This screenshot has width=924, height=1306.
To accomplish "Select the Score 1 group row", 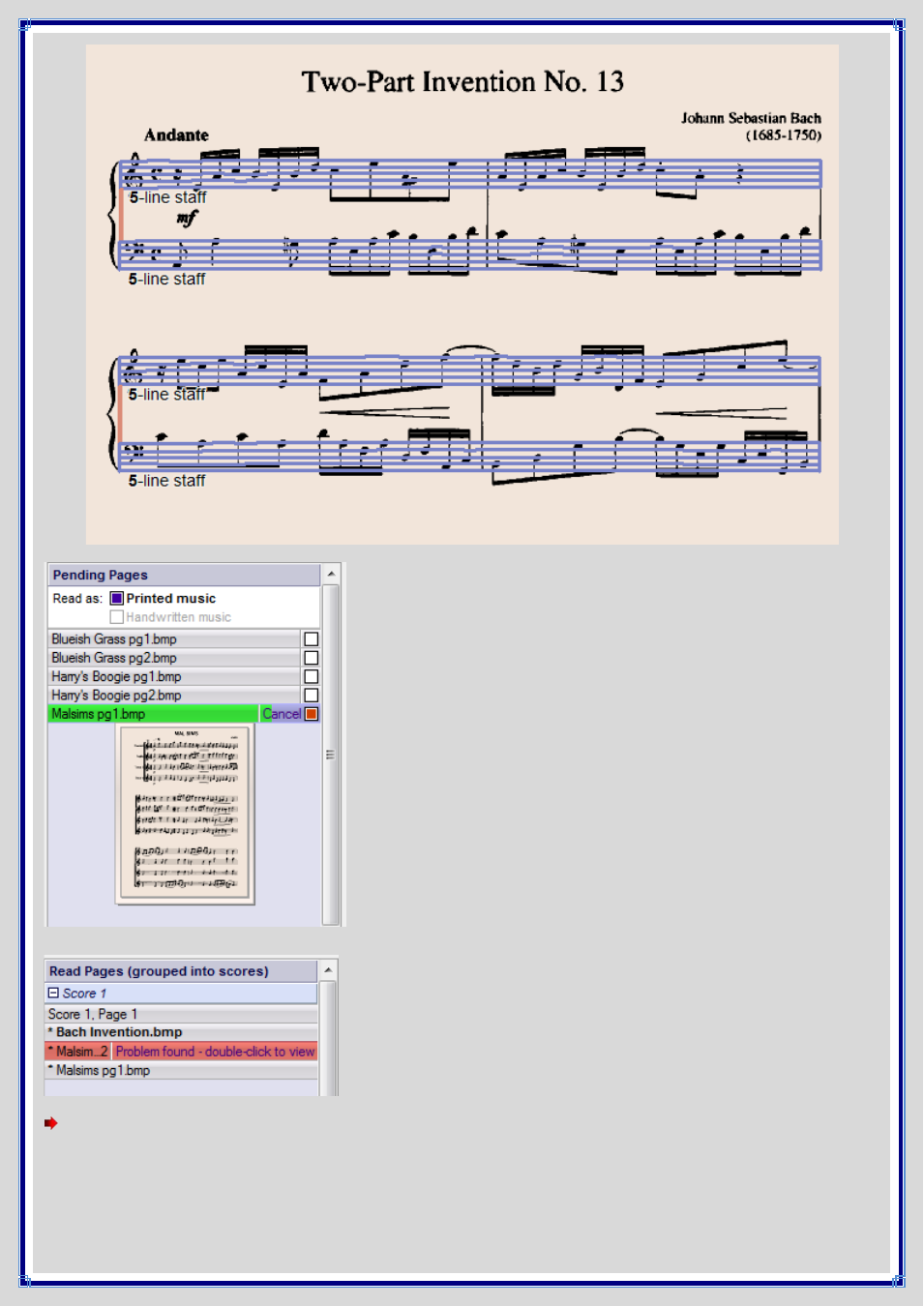I will pos(181,994).
